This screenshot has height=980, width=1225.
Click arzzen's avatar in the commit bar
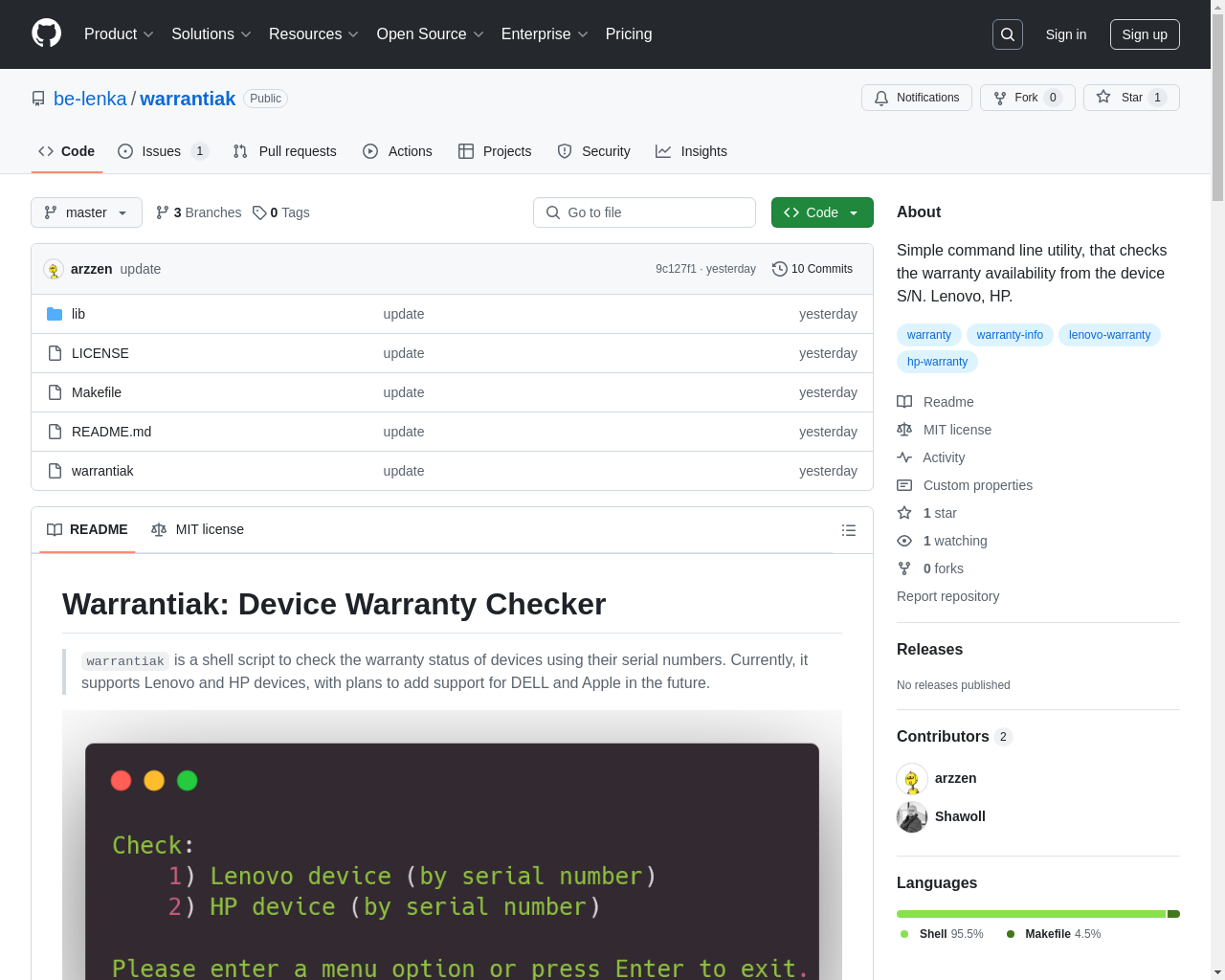pyautogui.click(x=54, y=270)
